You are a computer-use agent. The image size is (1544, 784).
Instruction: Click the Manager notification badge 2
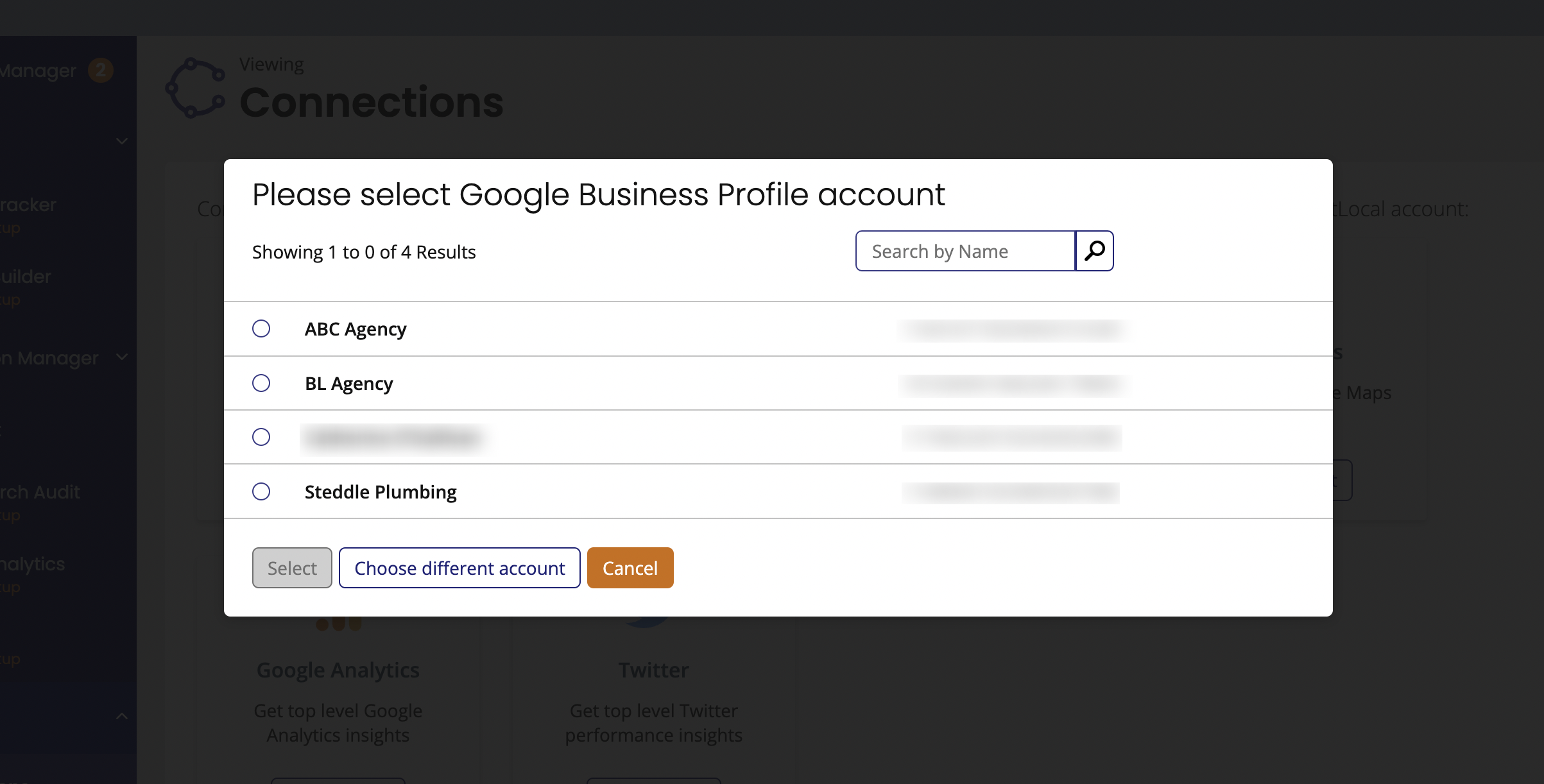[101, 71]
